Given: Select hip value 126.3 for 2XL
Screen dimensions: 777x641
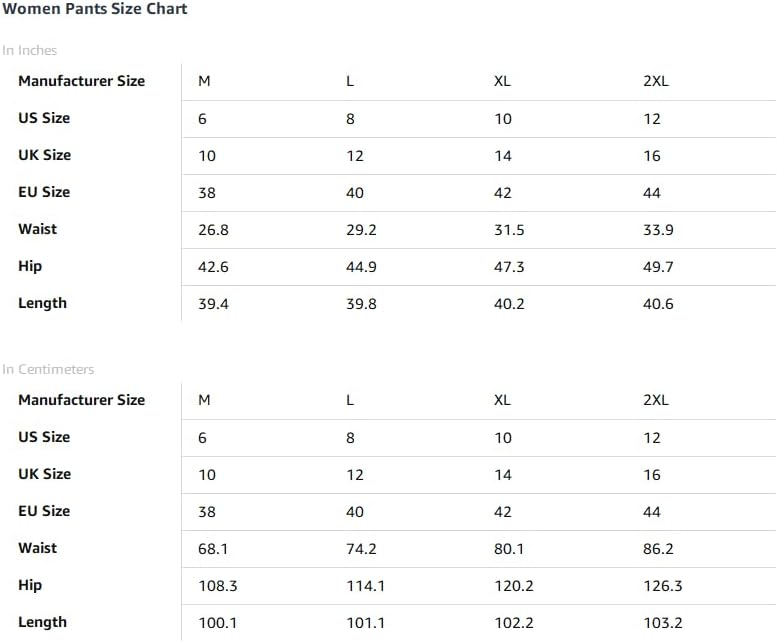Looking at the screenshot, I should pos(663,586).
